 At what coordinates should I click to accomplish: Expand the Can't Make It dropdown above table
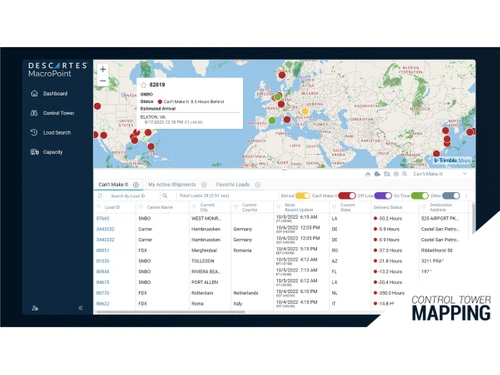tap(465, 174)
